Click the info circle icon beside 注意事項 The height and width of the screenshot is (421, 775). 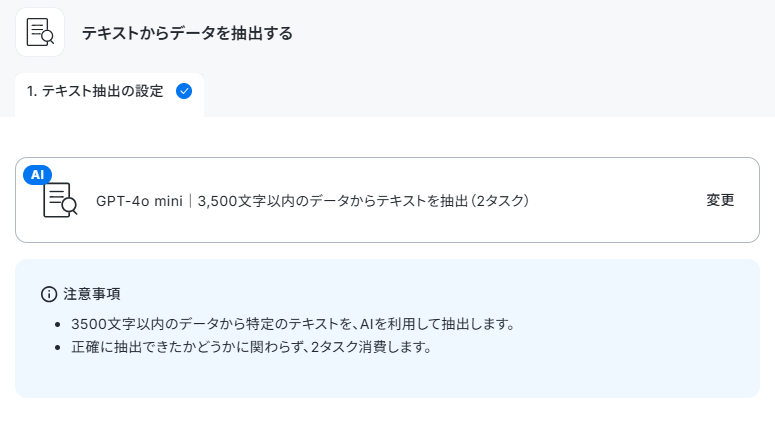(49, 294)
